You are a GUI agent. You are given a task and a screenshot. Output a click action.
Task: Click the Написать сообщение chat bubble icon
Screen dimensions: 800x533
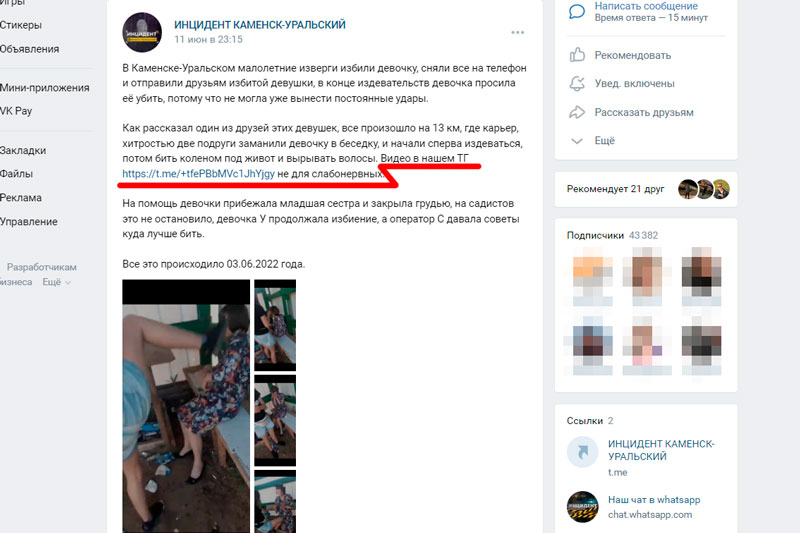[577, 11]
